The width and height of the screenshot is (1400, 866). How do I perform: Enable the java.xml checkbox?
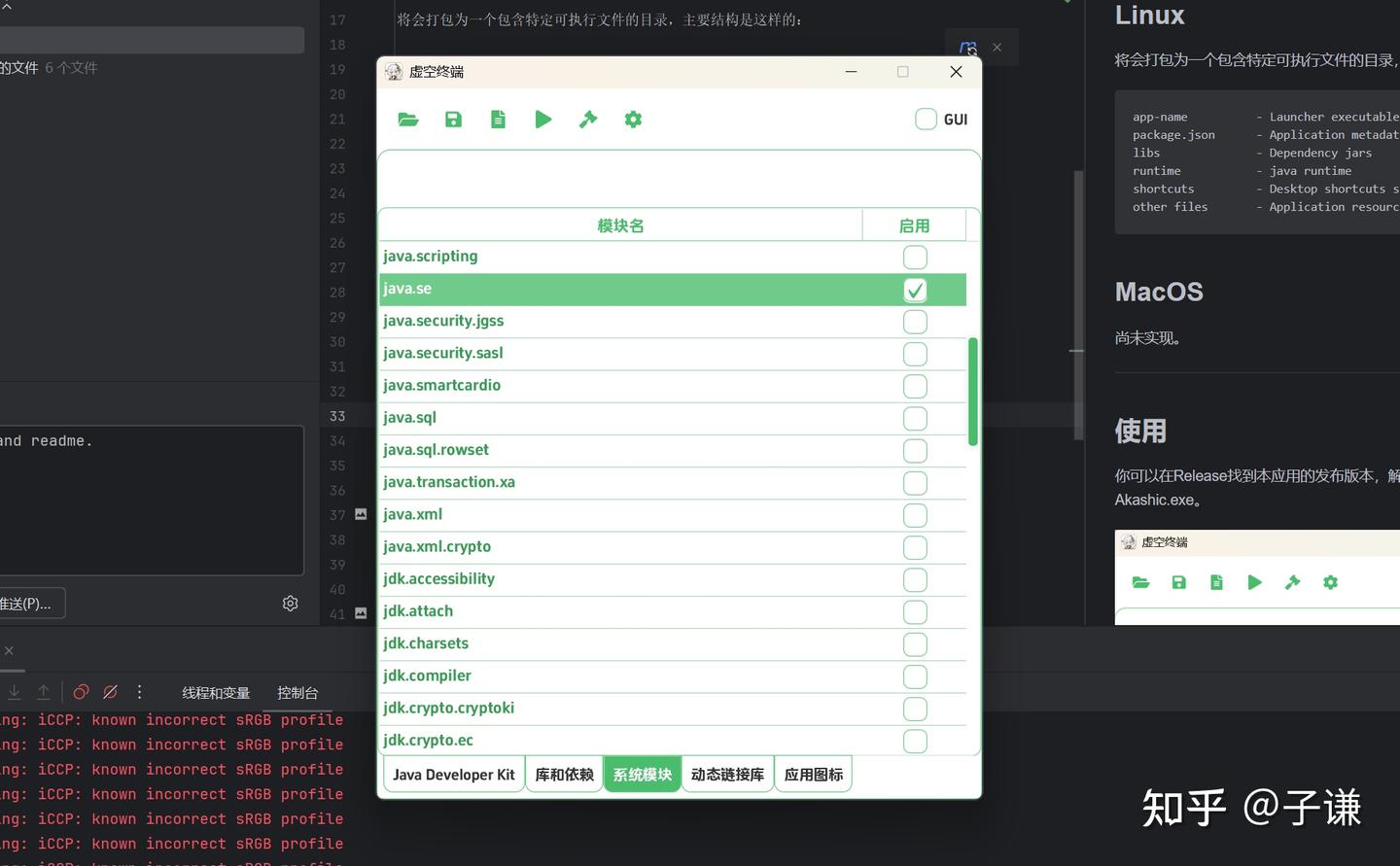click(915, 515)
